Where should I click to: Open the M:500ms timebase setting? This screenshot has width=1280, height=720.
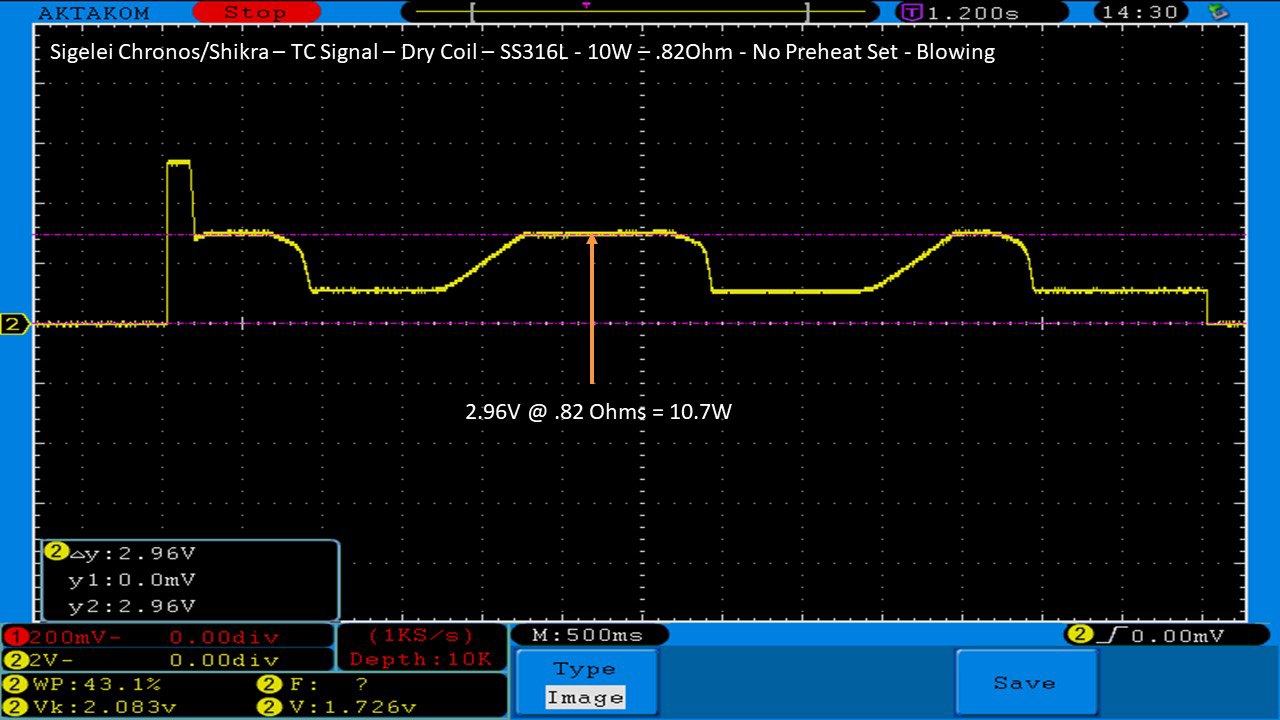589,635
